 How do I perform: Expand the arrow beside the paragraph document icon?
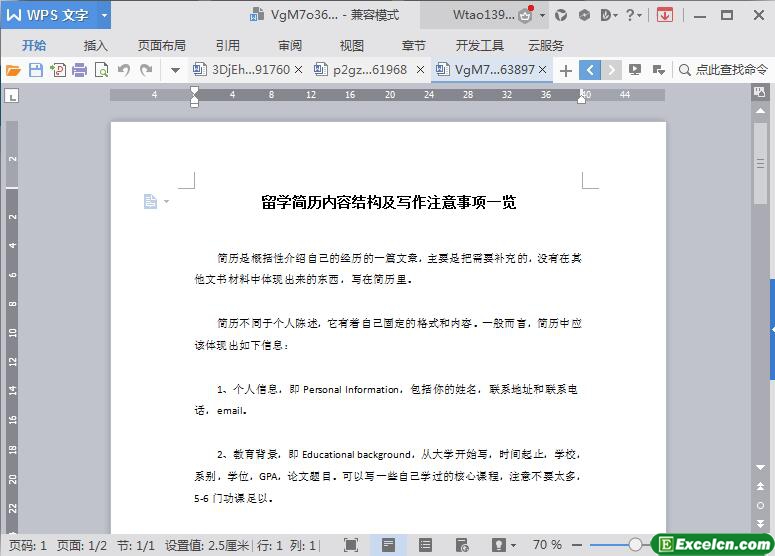(167, 202)
